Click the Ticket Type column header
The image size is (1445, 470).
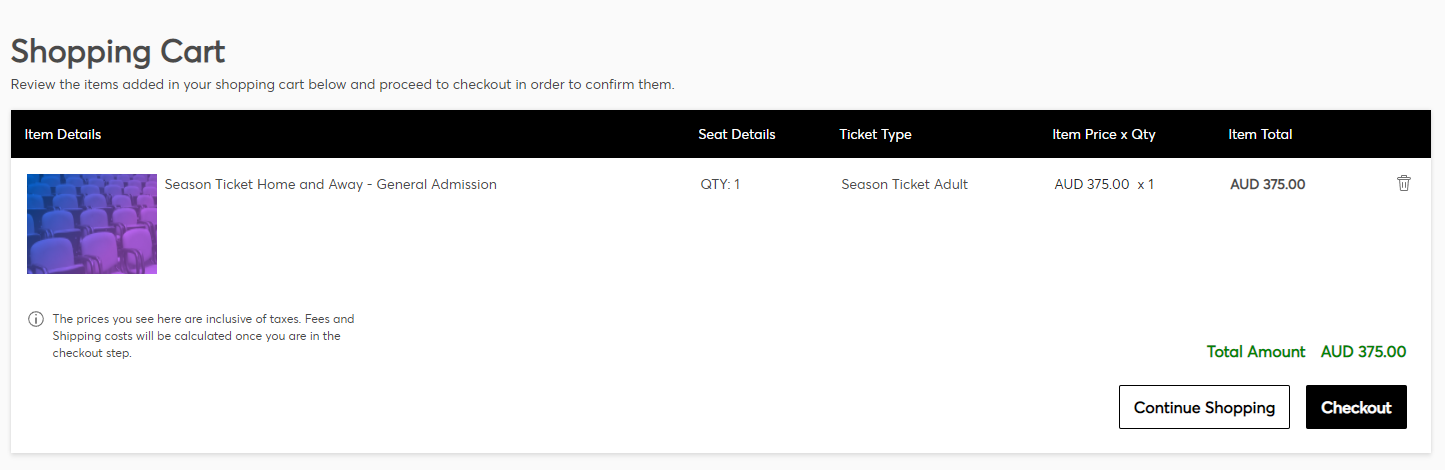point(875,134)
